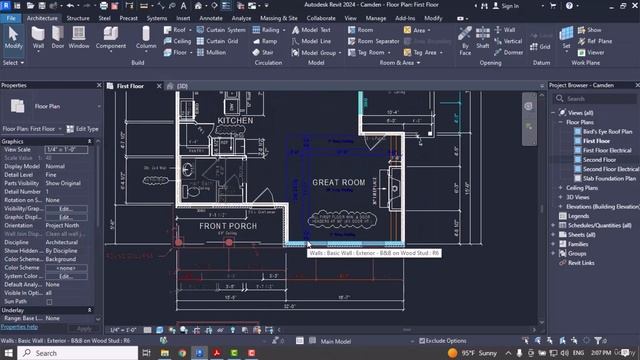The width and height of the screenshot is (640, 360).
Task: Toggle the Sun Path checkbox
Action: coord(49,302)
